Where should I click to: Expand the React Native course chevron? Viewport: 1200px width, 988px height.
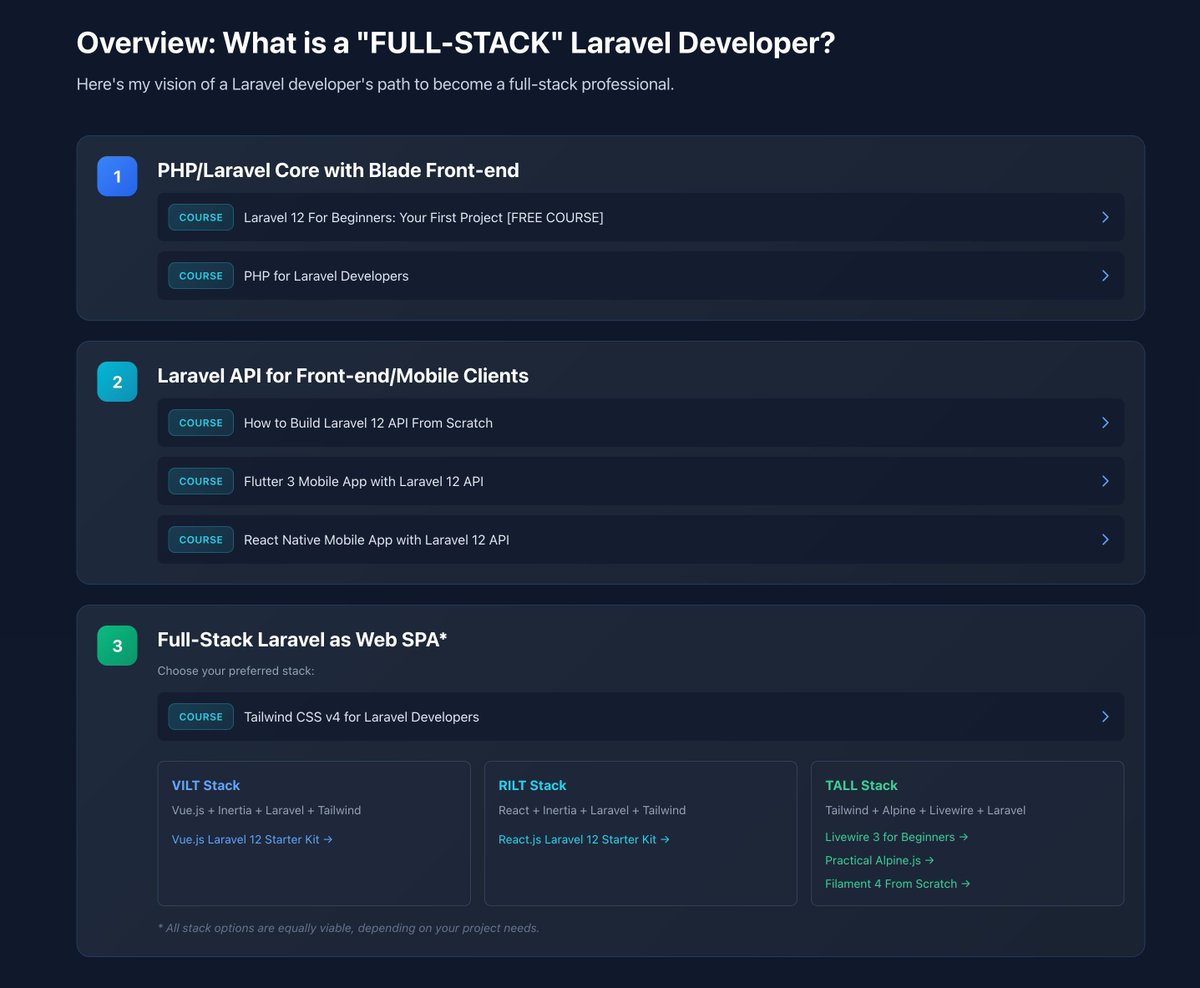point(1105,539)
